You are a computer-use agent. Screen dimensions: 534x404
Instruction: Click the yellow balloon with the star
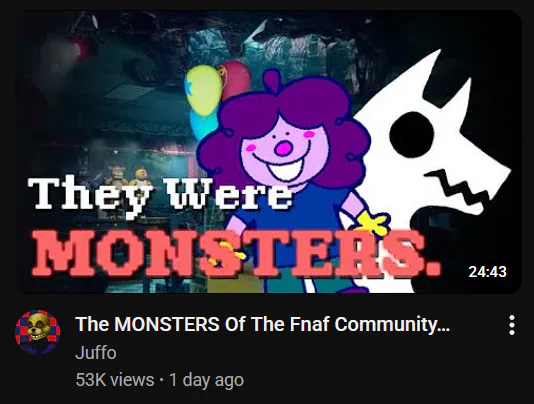(x=204, y=89)
